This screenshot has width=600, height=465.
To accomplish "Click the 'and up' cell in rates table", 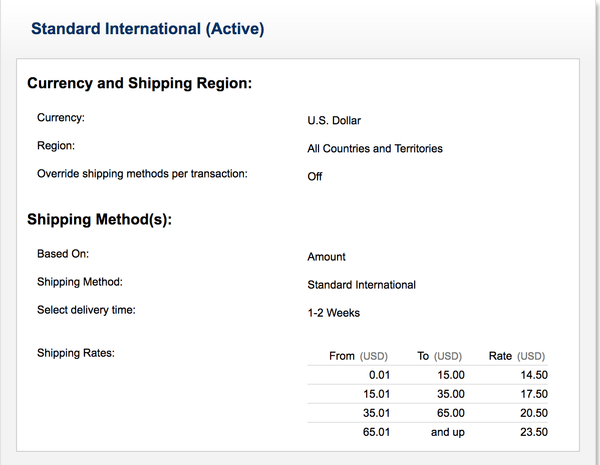I will (448, 432).
